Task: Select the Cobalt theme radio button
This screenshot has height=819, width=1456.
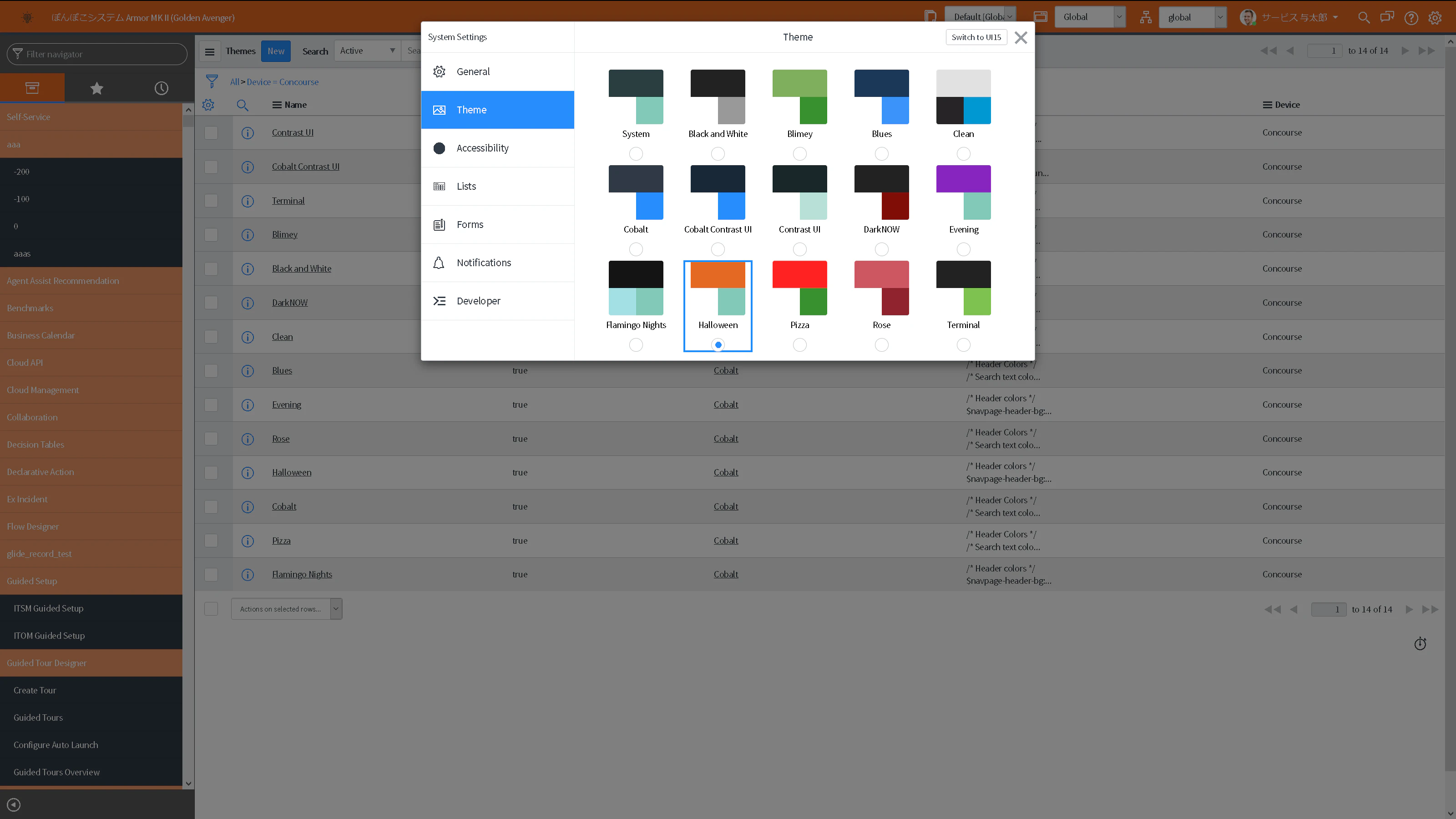Action: [636, 249]
